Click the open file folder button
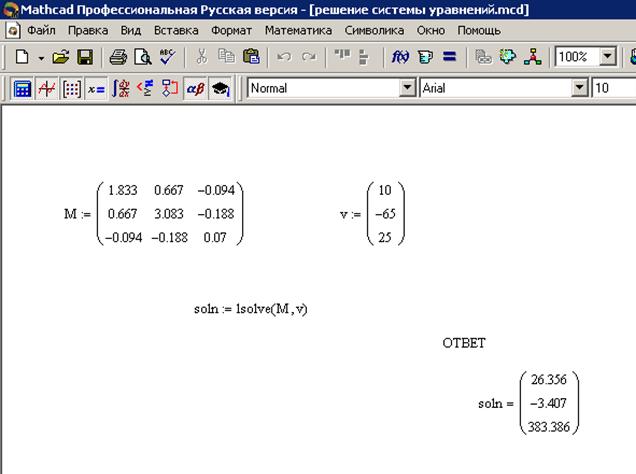Screen dimensions: 636x474 tap(61, 57)
